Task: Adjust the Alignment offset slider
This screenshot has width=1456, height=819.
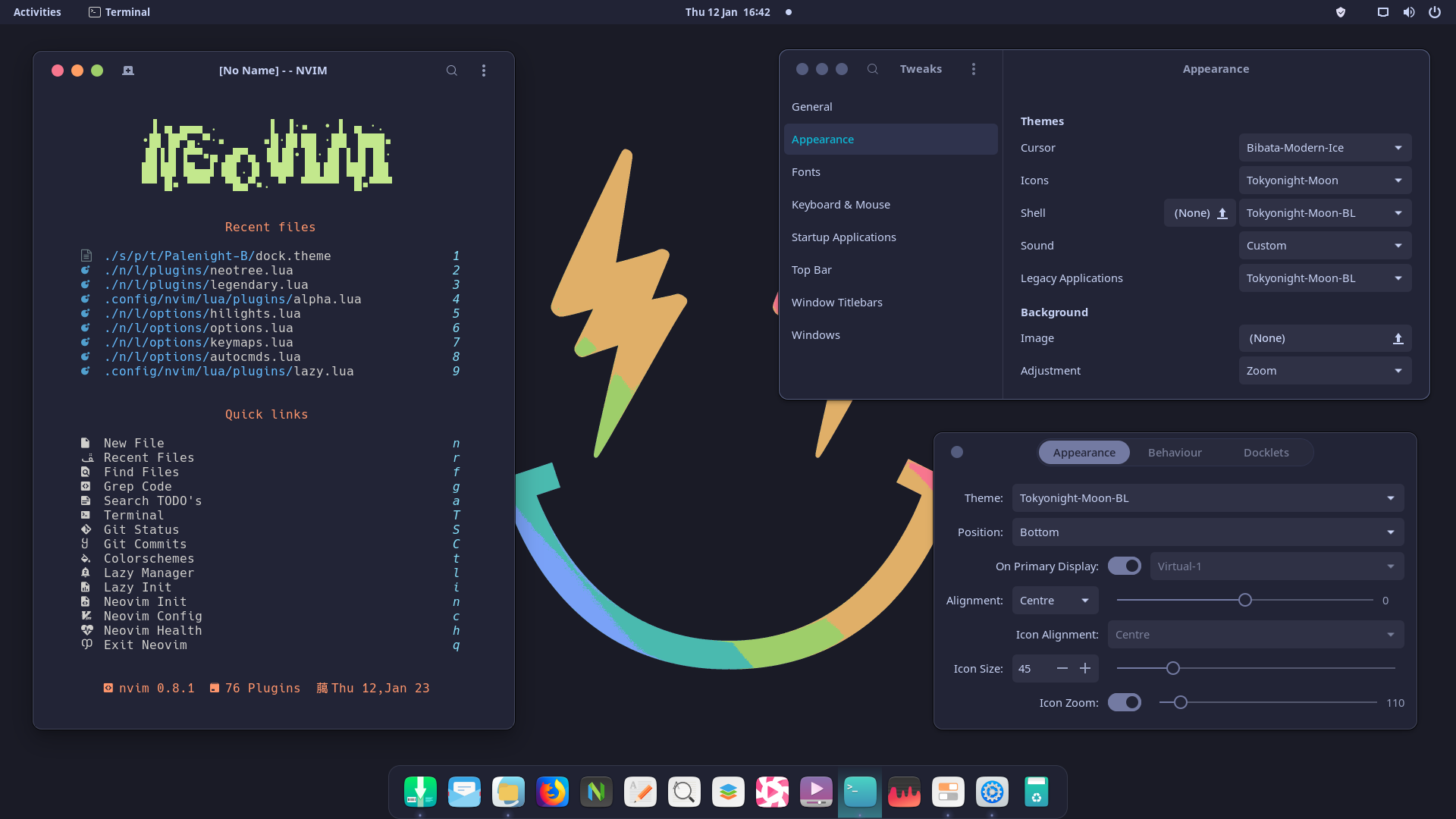Action: [1245, 601]
